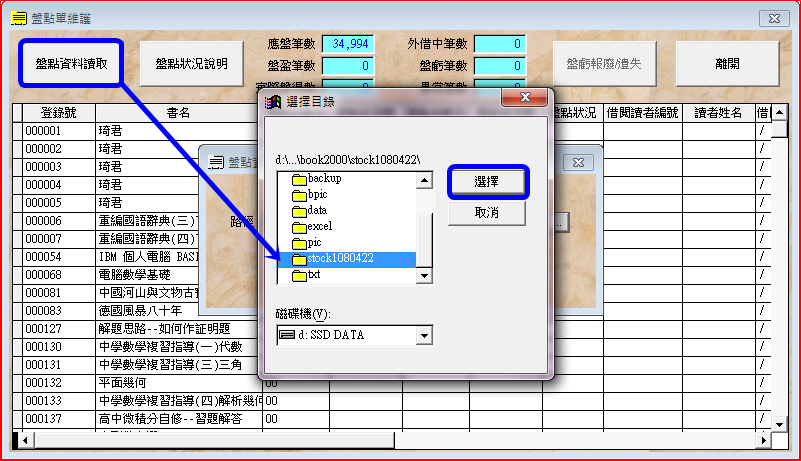Click the current path d:\...\book2000\stock1080422\
The width and height of the screenshot is (801, 461).
tap(348, 159)
